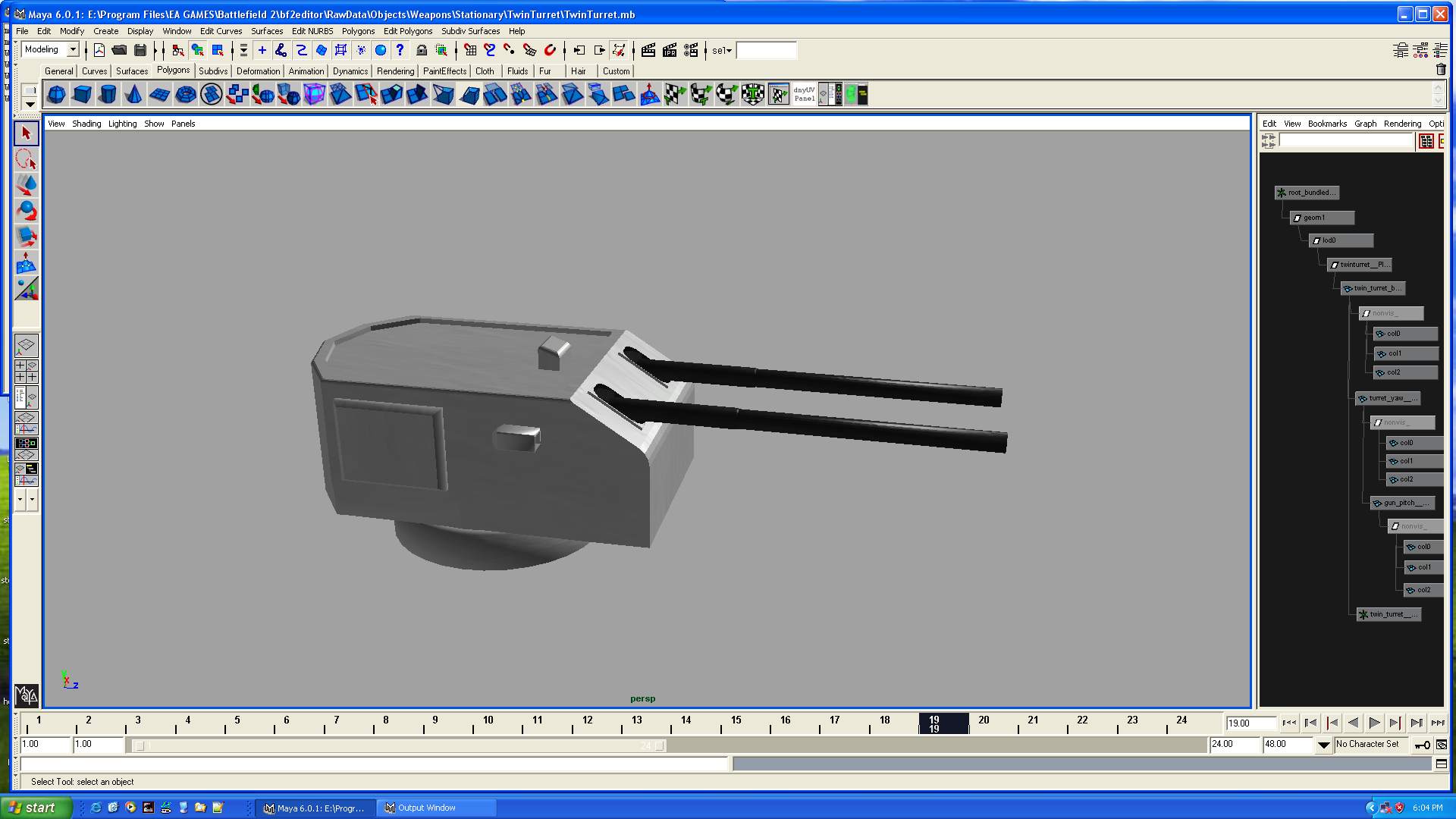Toggle snap to grids
Viewport: 1456px width, 819px height.
pos(470,50)
